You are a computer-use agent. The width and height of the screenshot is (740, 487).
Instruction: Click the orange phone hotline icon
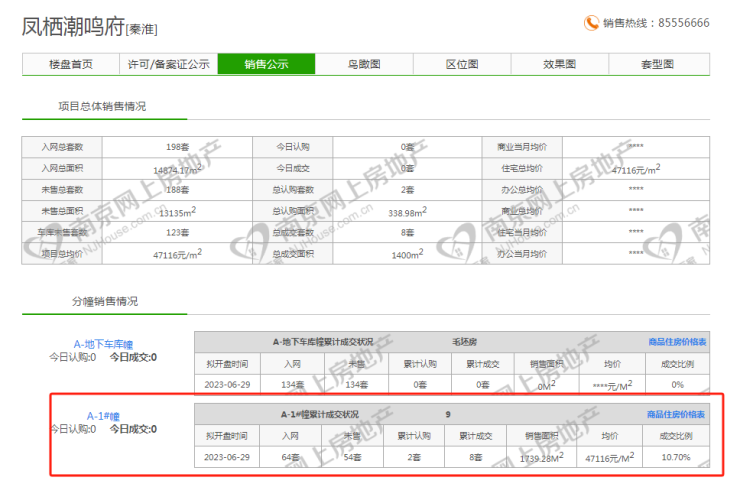pos(591,23)
